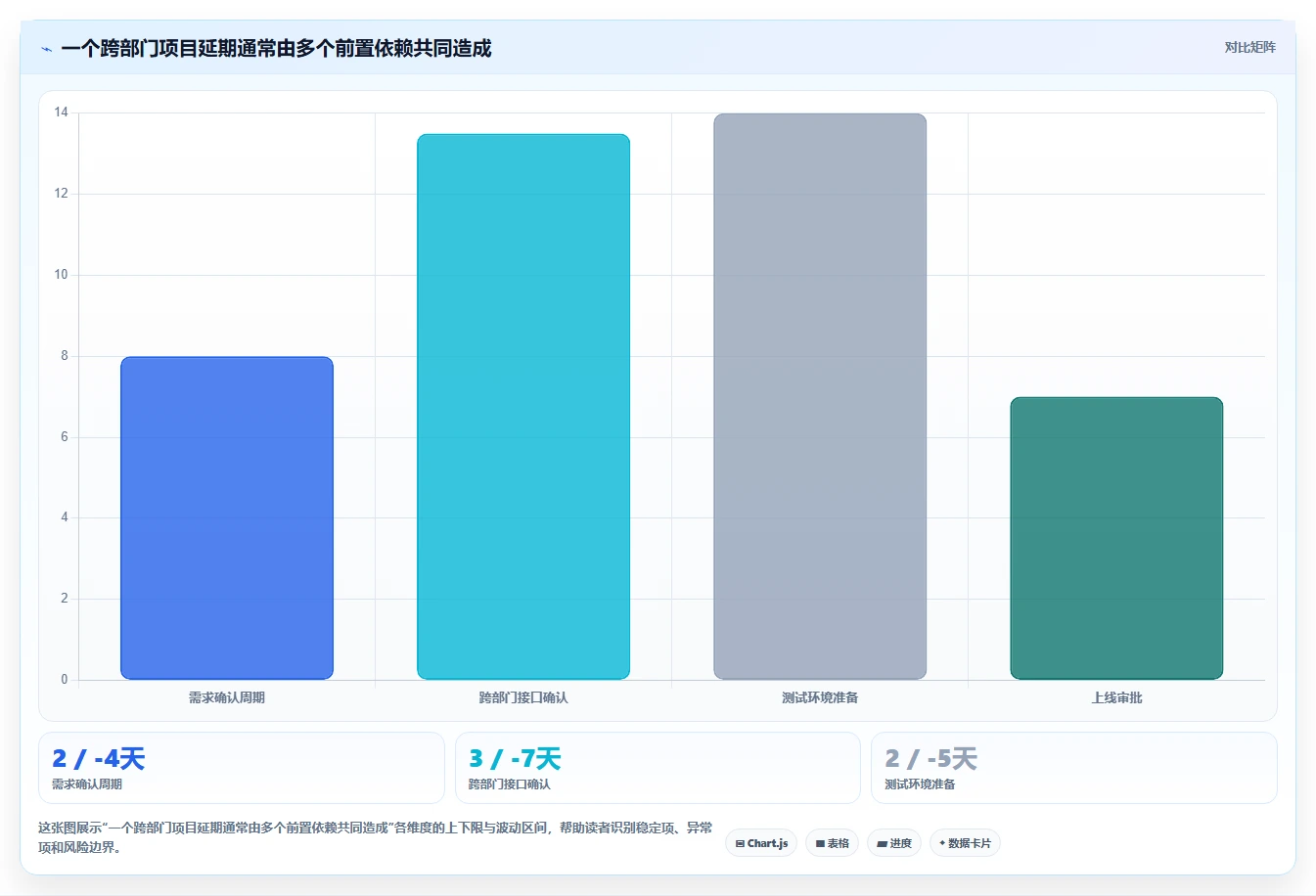
Task: Select the 2 / -5天 测试环境准备 card
Action: click(x=1073, y=768)
